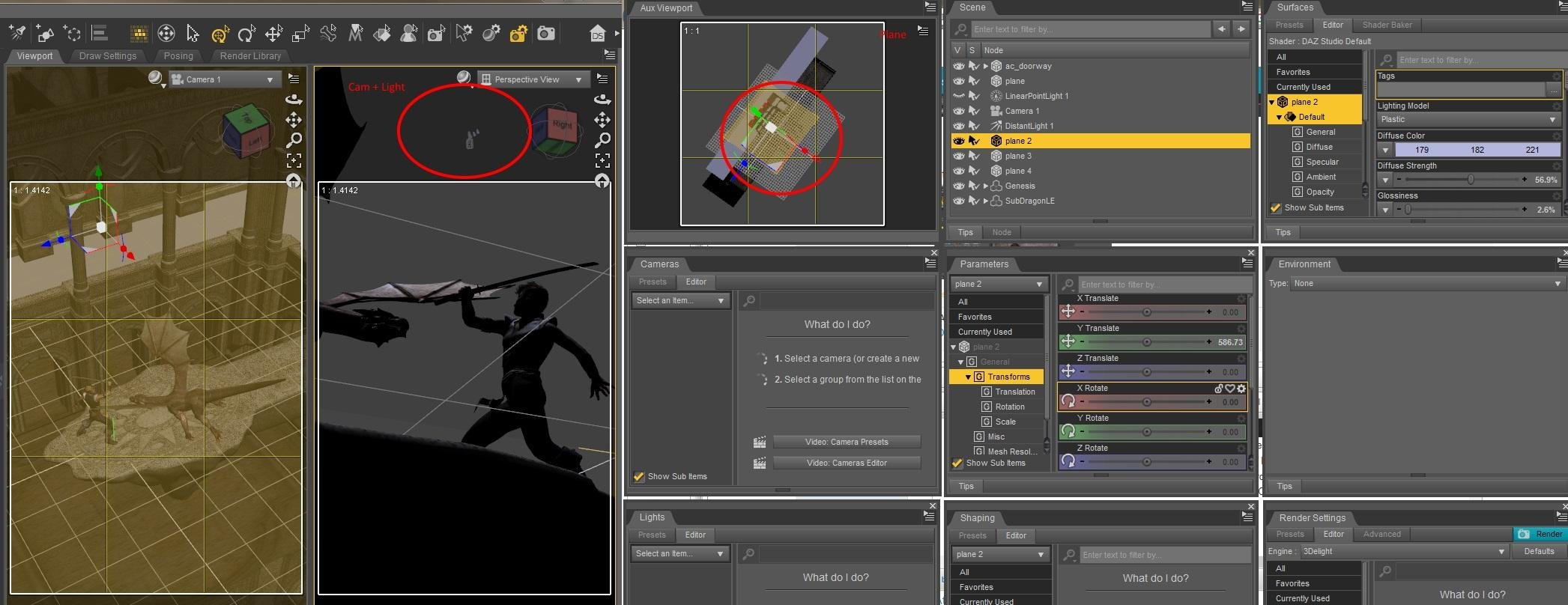Open the Render Engine 3Delight dropdown
Image resolution: width=1568 pixels, height=605 pixels.
(1404, 552)
